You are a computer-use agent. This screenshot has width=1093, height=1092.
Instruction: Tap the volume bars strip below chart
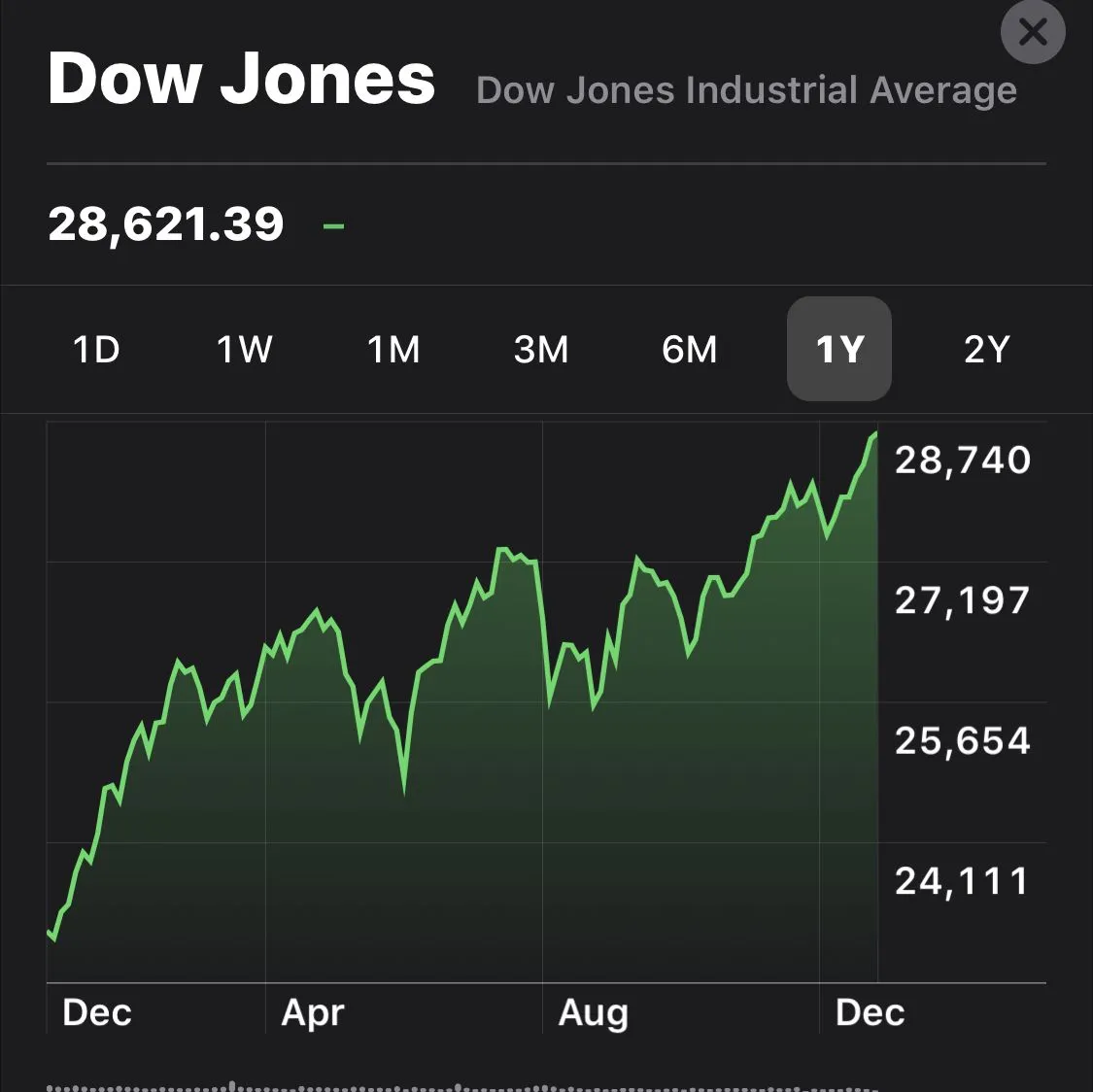(461, 1086)
